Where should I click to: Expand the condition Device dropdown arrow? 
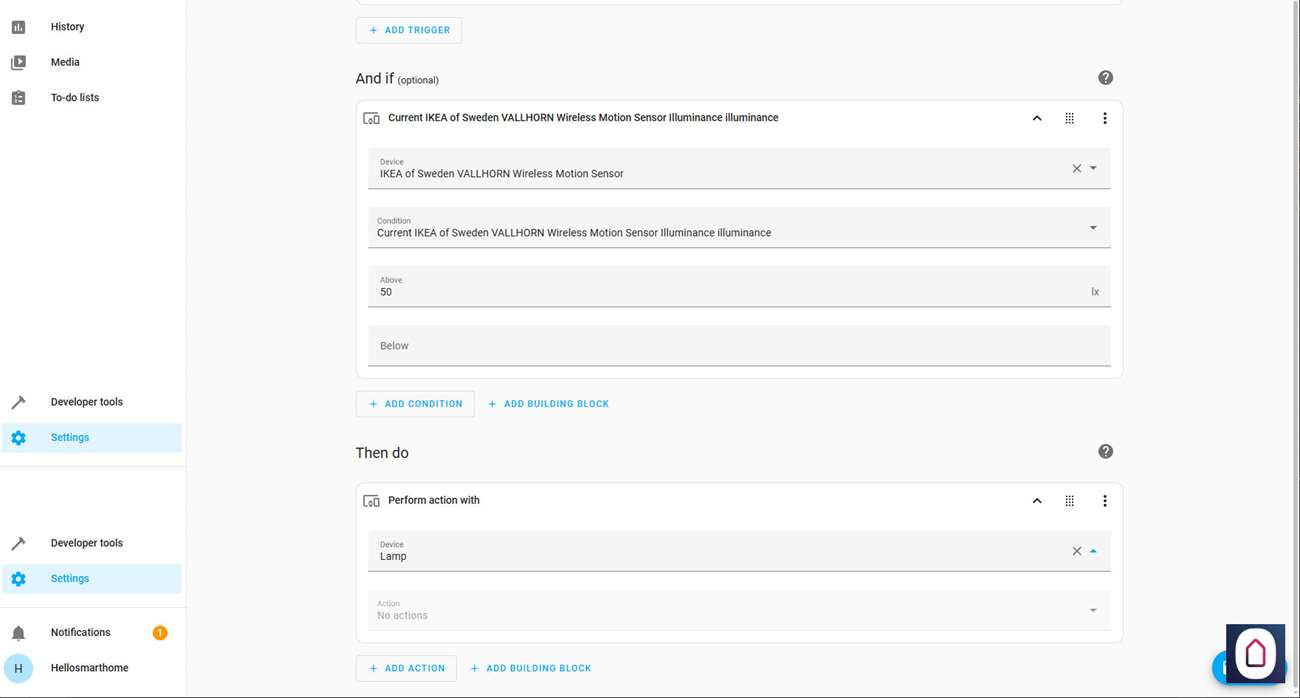[1093, 168]
